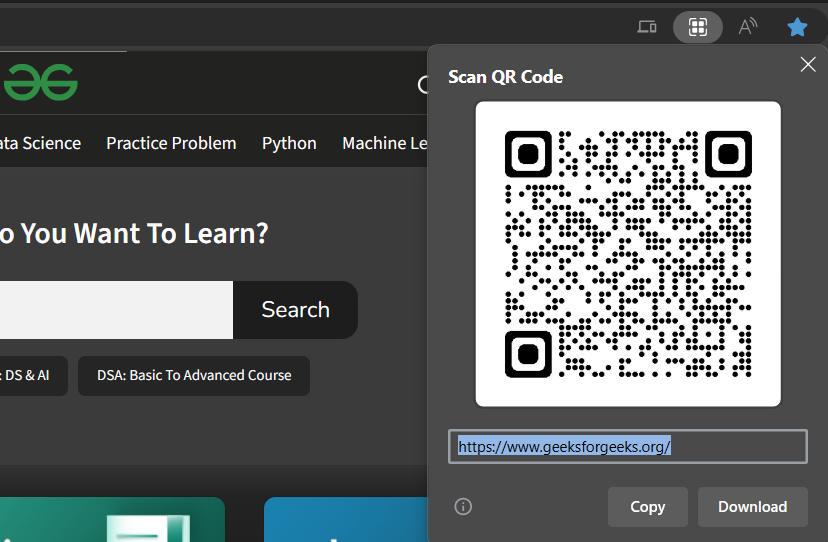Click the green course card
Screen dimensions: 828x542
tap(112, 519)
